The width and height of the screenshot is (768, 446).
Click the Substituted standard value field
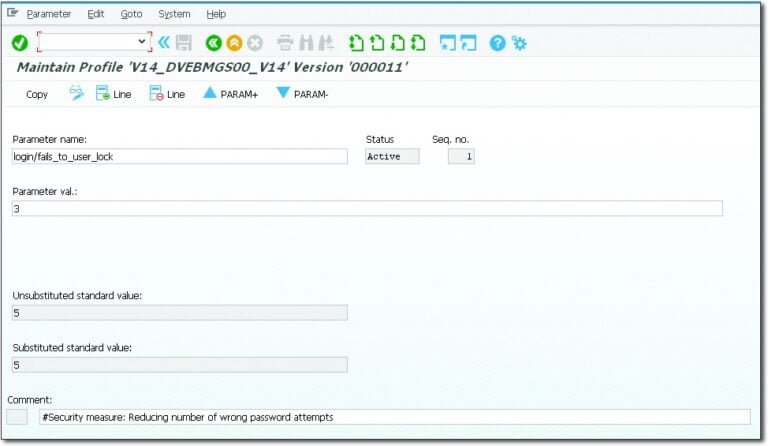click(x=180, y=365)
